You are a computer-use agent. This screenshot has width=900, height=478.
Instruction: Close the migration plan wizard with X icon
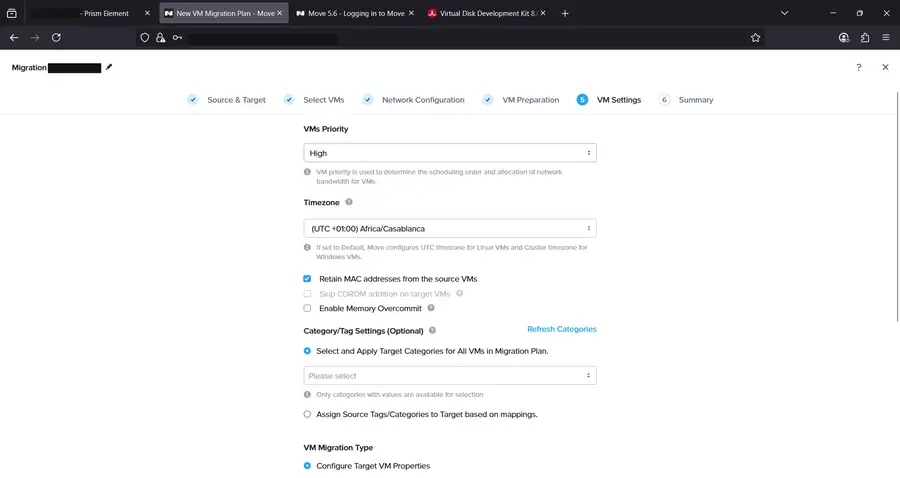[885, 67]
